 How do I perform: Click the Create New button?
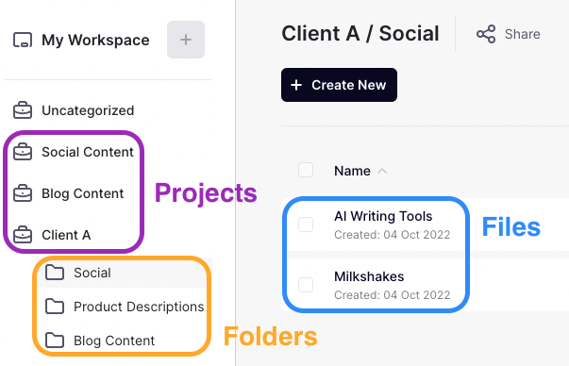pos(339,85)
